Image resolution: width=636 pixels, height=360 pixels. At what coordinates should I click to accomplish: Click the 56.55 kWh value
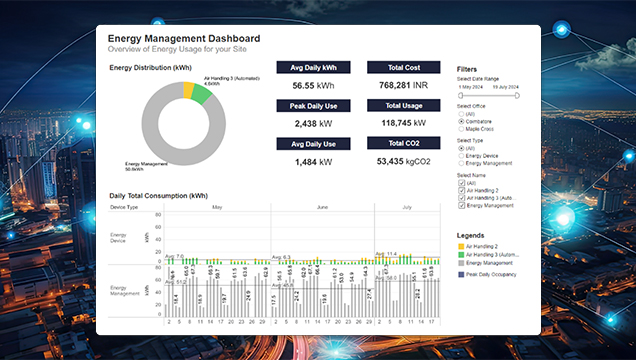pyautogui.click(x=314, y=86)
